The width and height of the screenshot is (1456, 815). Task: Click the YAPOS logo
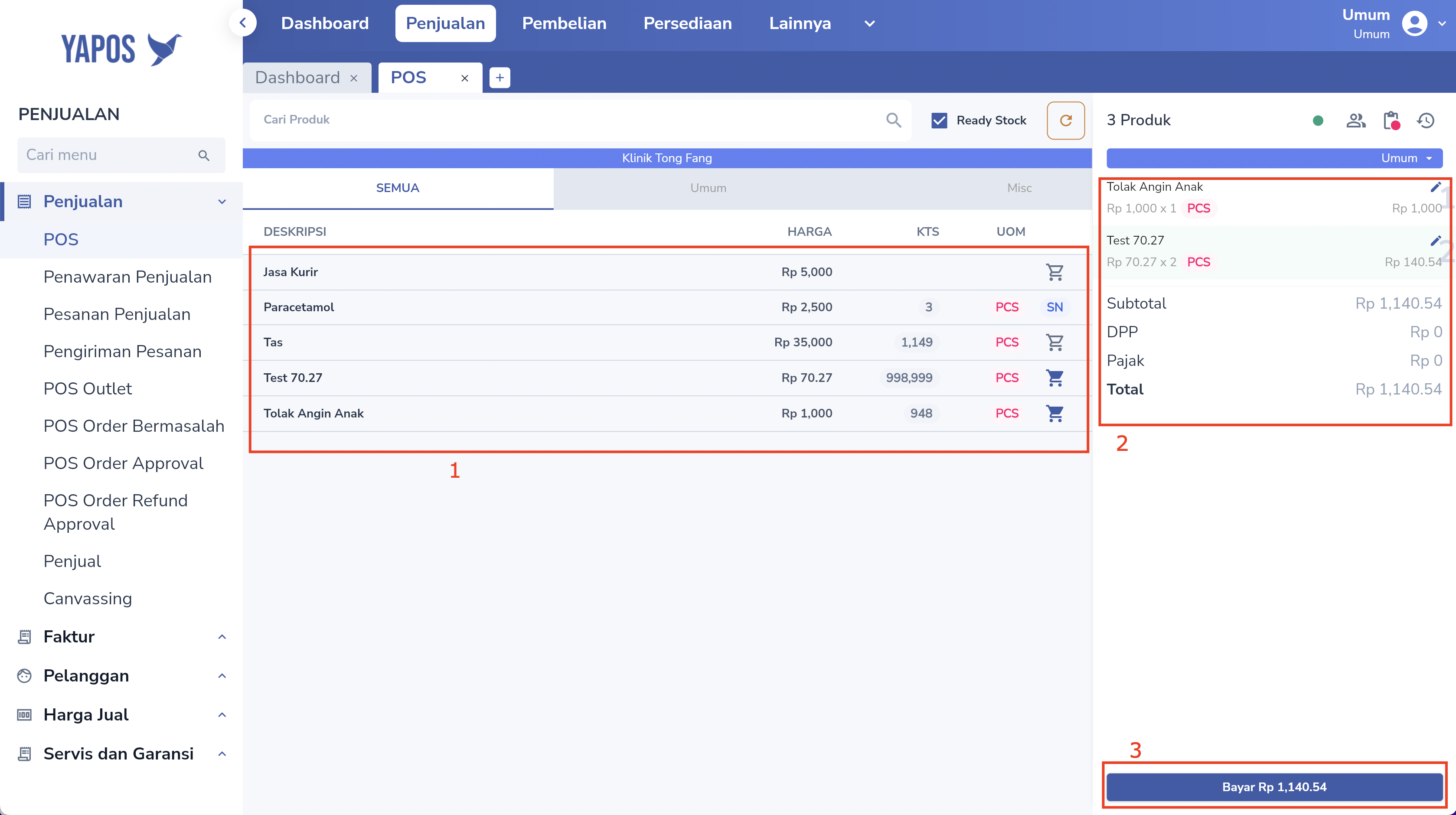tap(121, 49)
